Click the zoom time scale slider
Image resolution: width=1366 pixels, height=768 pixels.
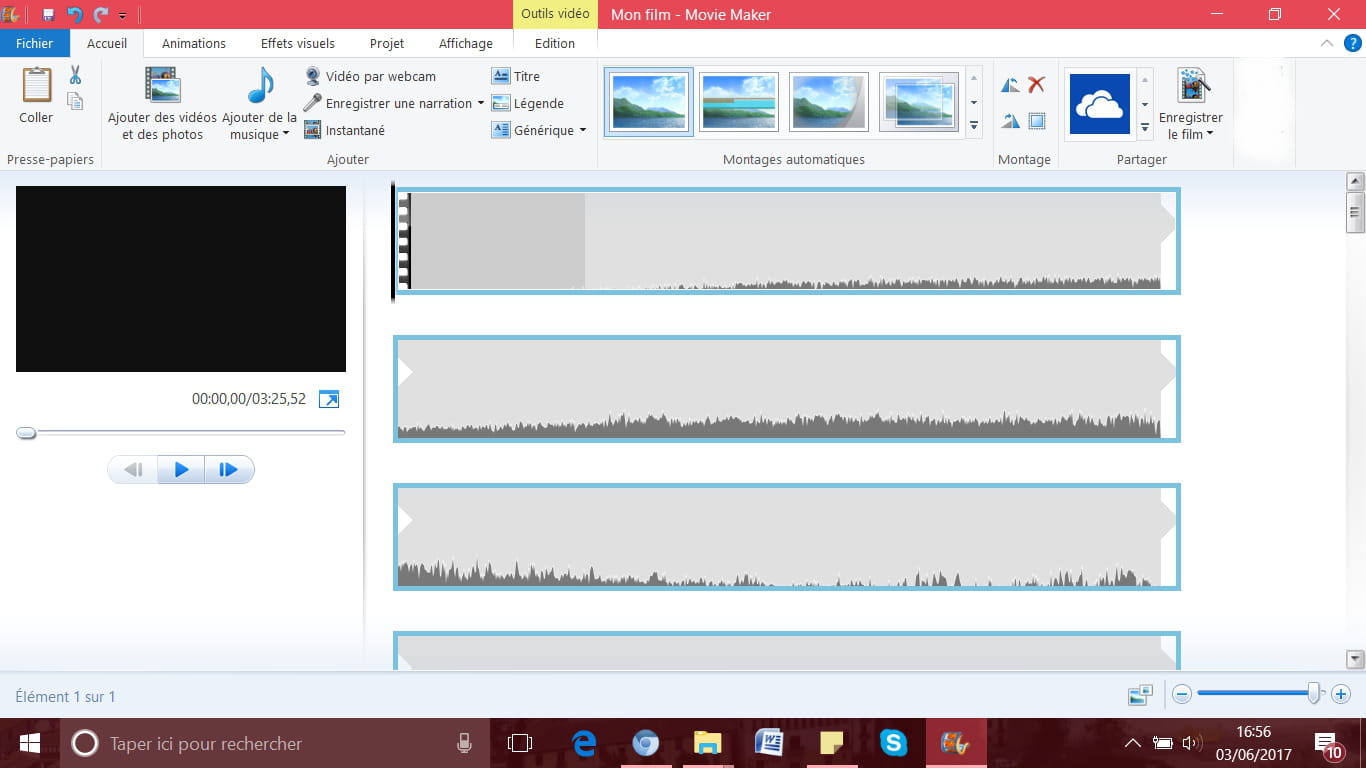pos(1314,693)
